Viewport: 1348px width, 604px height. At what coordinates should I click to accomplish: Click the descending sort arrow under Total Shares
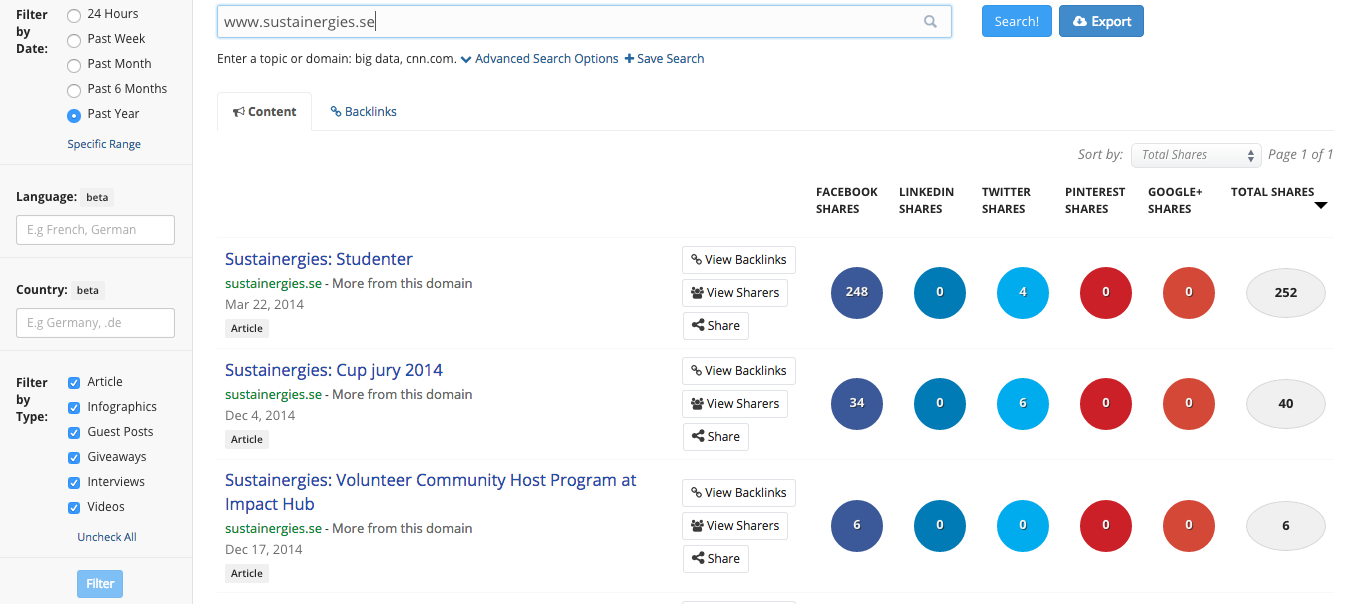click(x=1320, y=206)
